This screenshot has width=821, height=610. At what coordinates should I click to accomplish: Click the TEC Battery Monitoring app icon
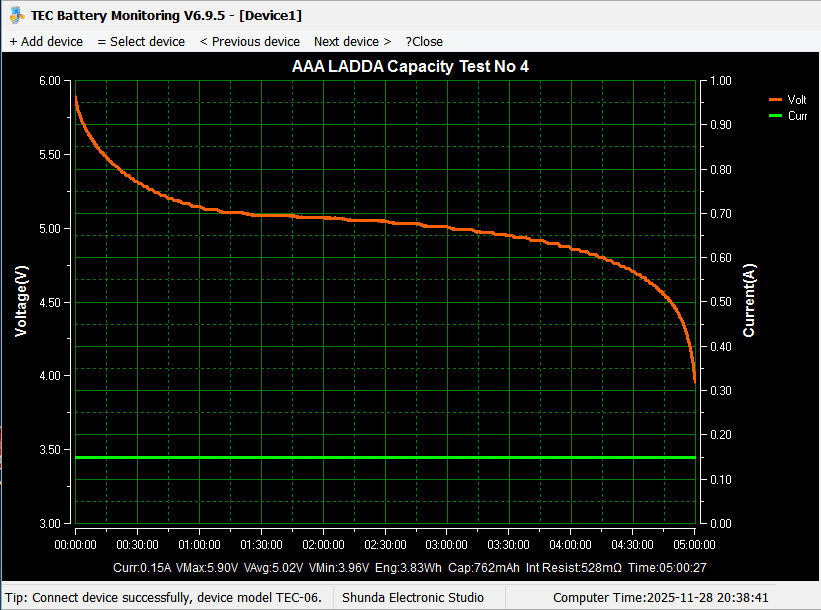[17, 15]
